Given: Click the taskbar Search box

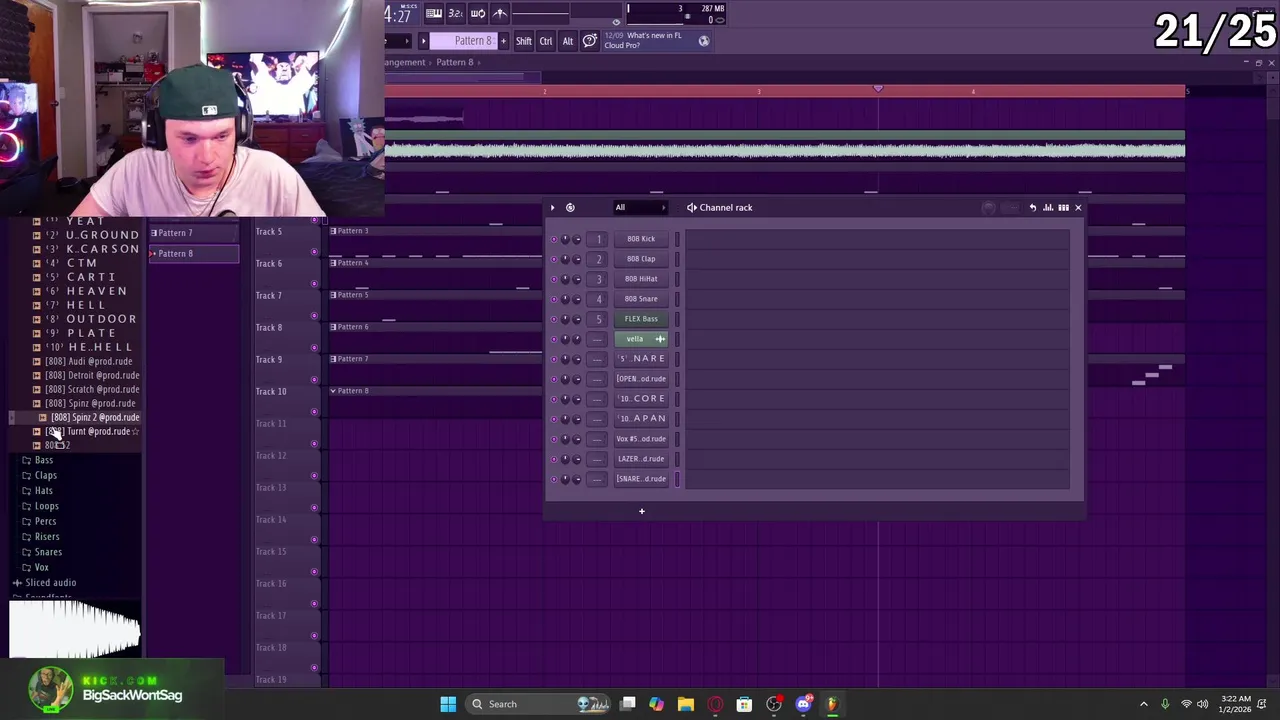Looking at the screenshot, I should 540,704.
